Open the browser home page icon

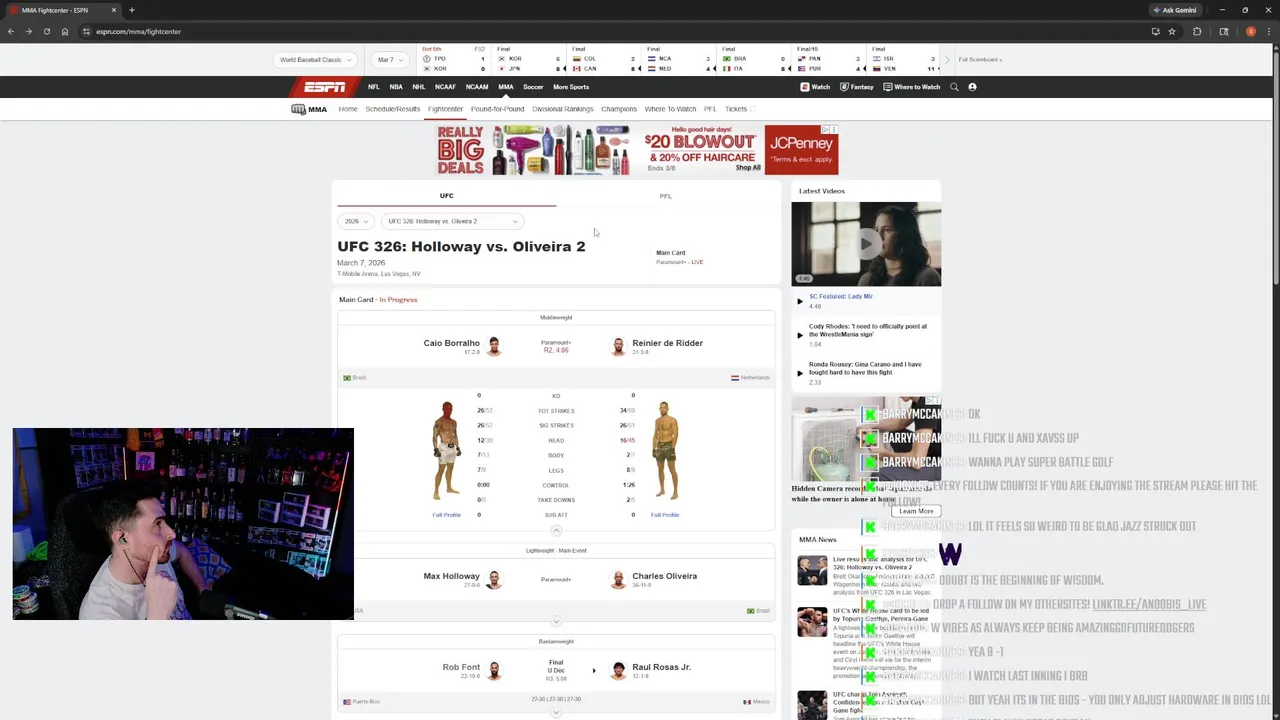(65, 31)
